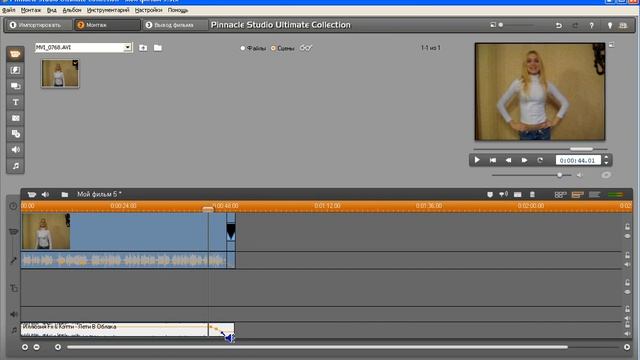Click the light bulb tips icon
This screenshot has height=360, width=640.
610,25
